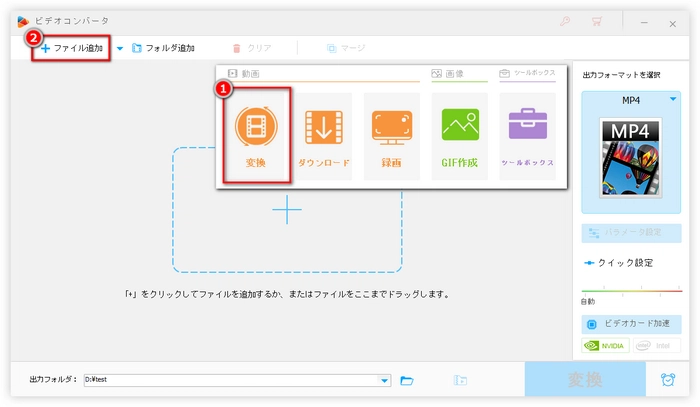Expand the output folder path dropdown
This screenshot has height=407, width=700.
385,380
